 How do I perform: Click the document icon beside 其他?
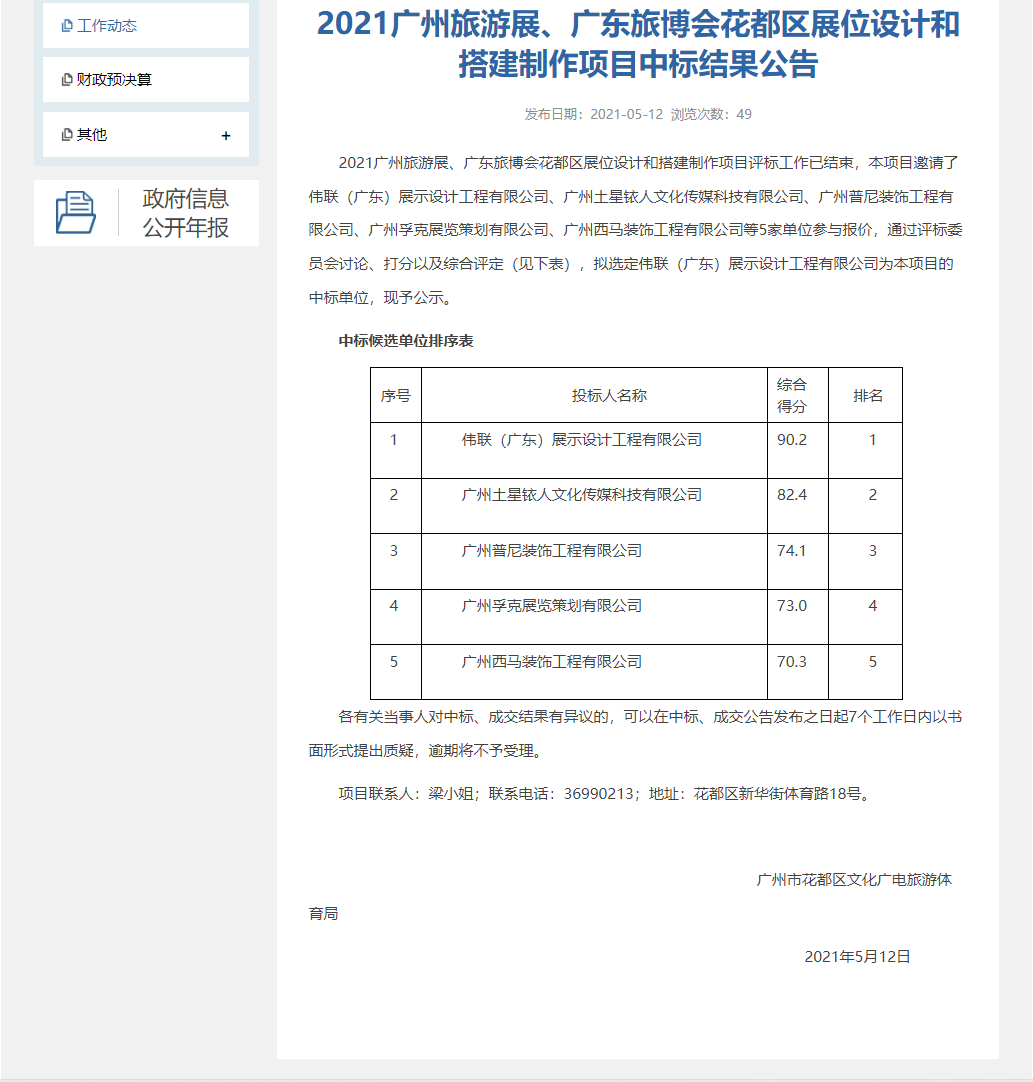[67, 135]
